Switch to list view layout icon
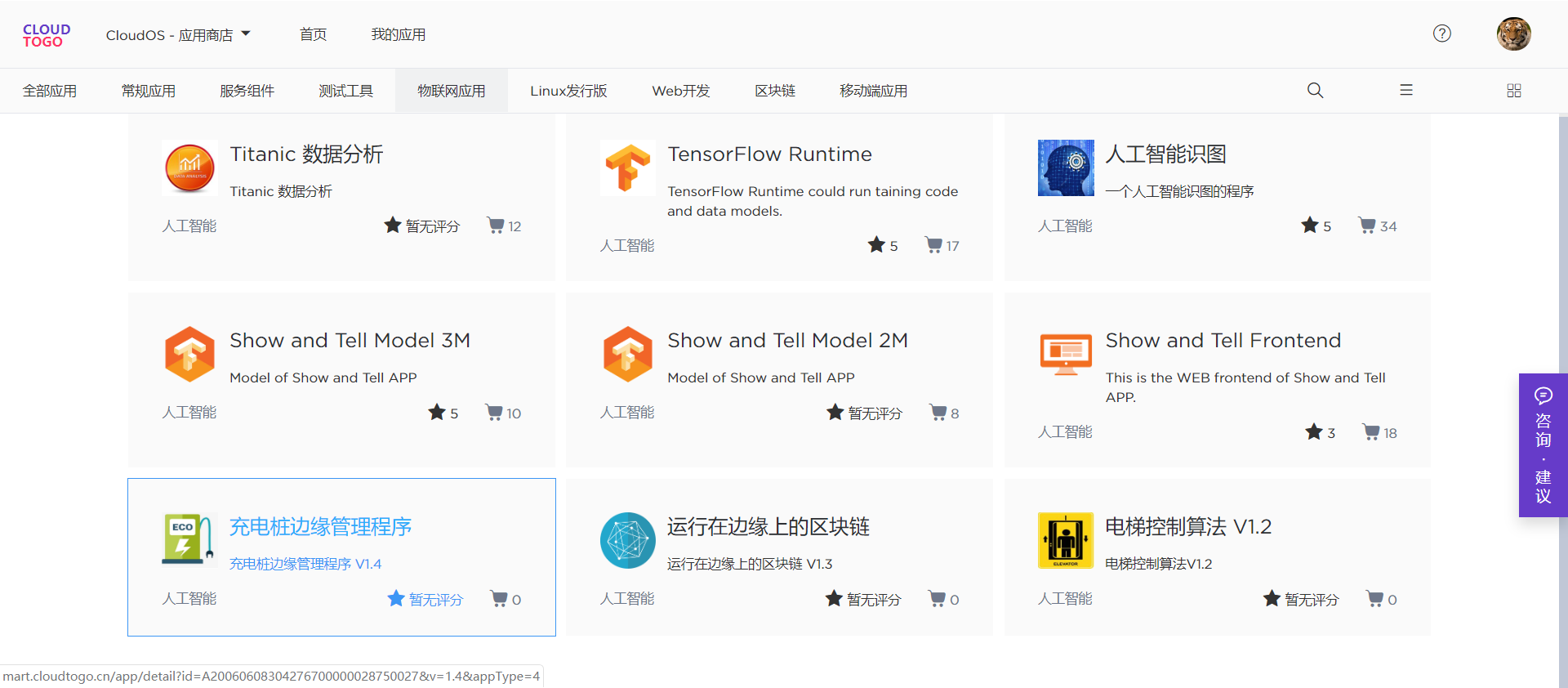The height and width of the screenshot is (688, 1568). (1406, 91)
